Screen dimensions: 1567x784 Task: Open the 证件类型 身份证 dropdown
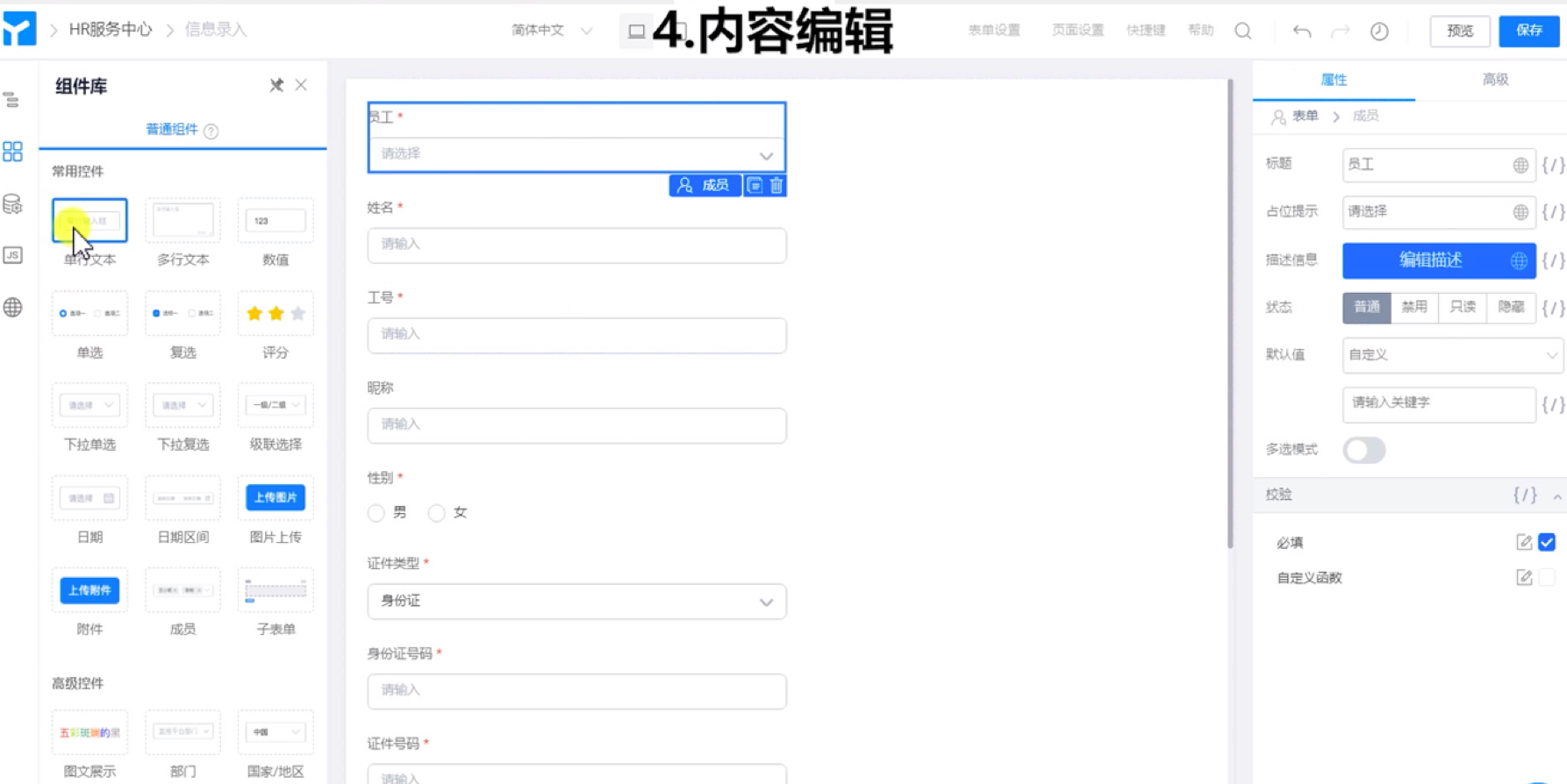click(x=576, y=602)
